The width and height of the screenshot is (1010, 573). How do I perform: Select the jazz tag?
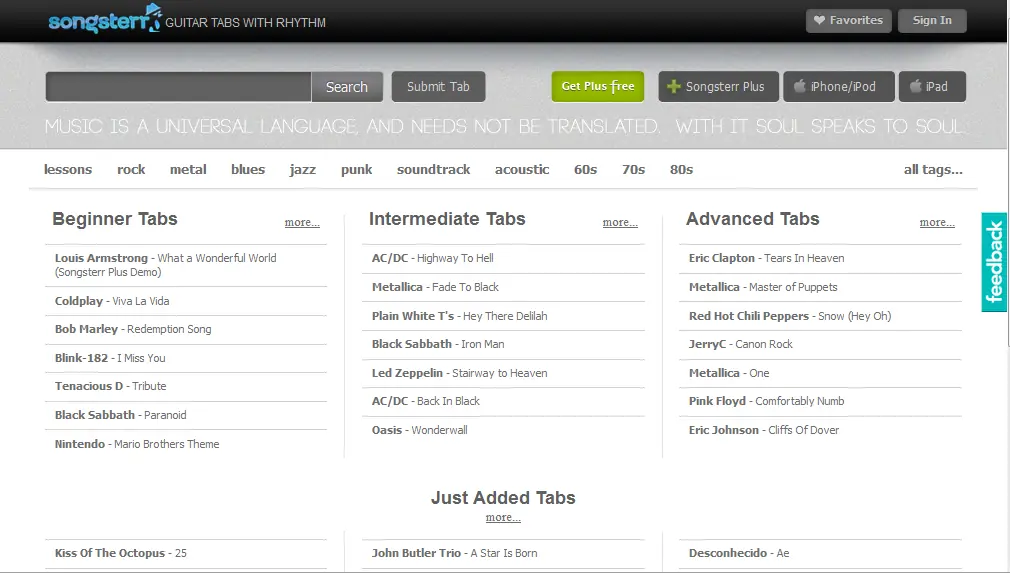(x=303, y=170)
